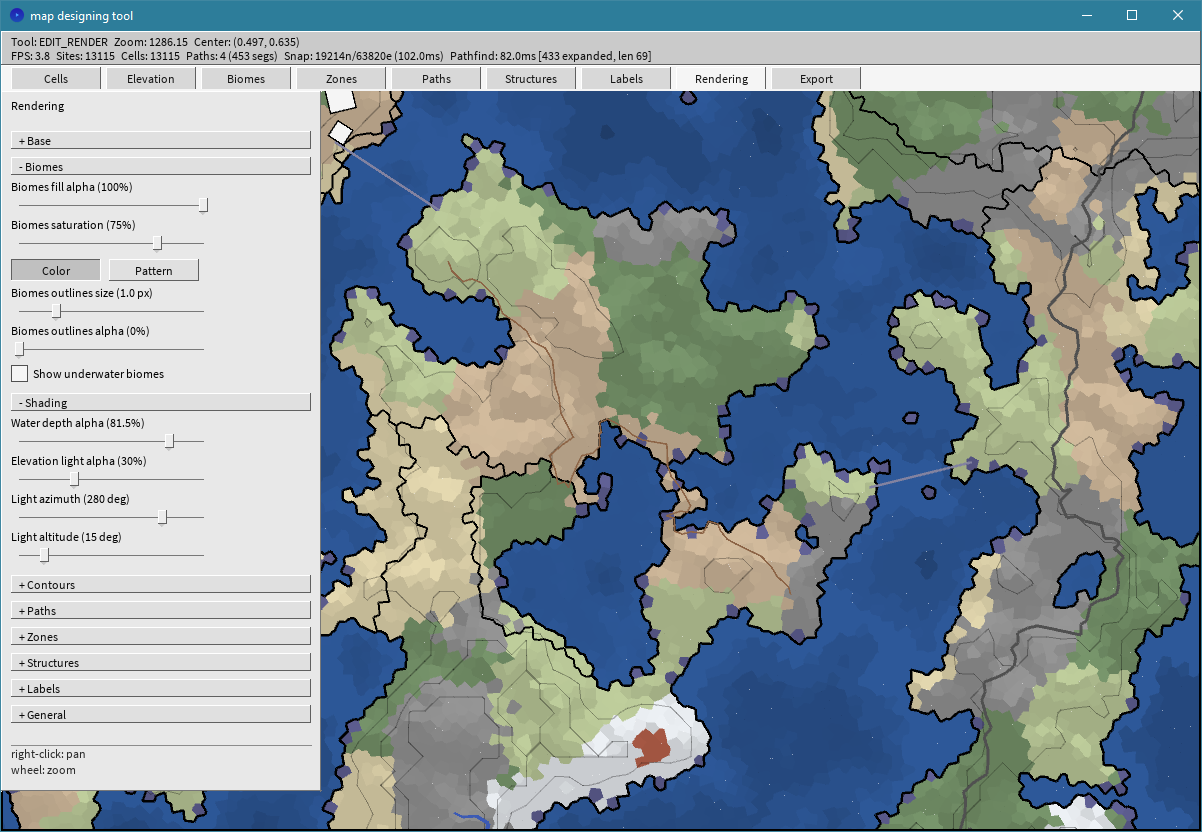This screenshot has width=1202, height=832.
Task: Maximize the map designing tool window
Action: point(1132,15)
